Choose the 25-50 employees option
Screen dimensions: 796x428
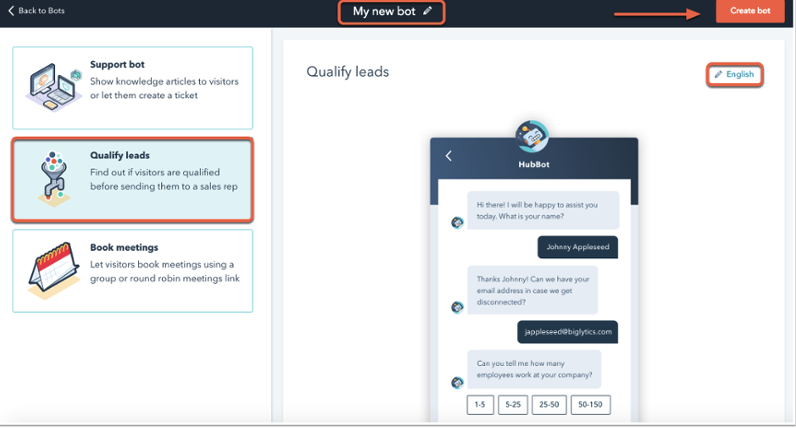[x=549, y=405]
